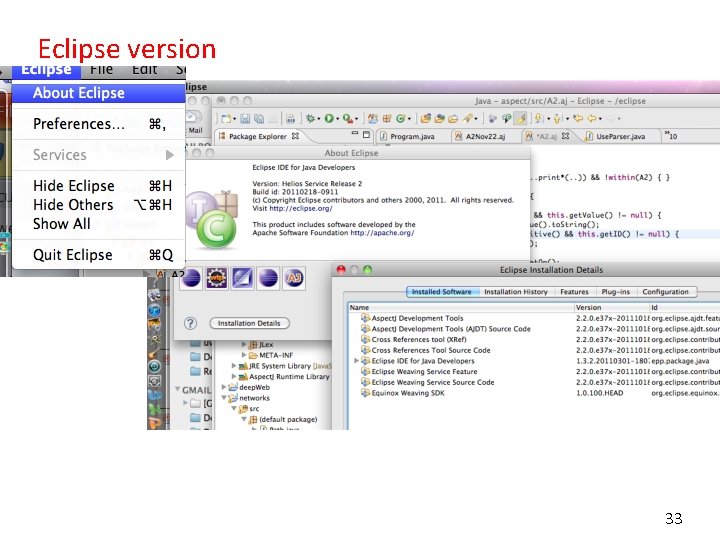The height and width of the screenshot is (540, 720).
Task: Click the Last Edit Location arrow icon
Action: click(x=578, y=118)
